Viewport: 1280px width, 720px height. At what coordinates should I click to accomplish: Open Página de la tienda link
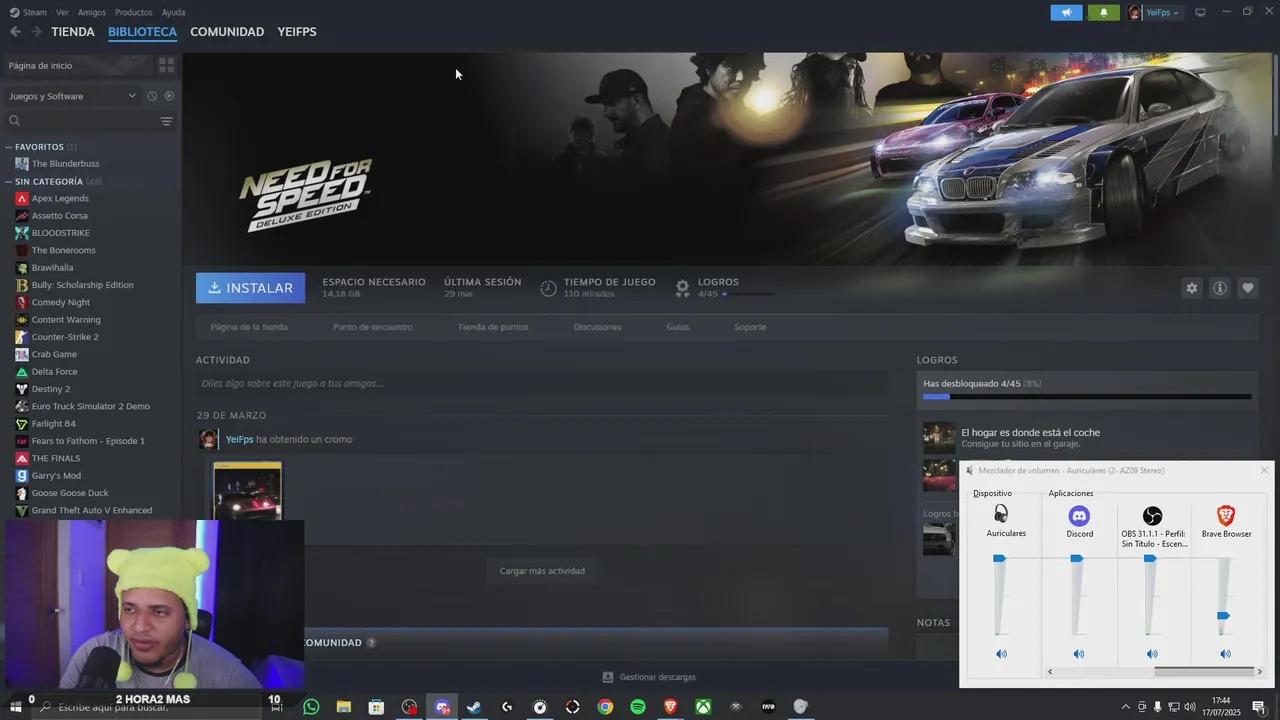click(249, 327)
